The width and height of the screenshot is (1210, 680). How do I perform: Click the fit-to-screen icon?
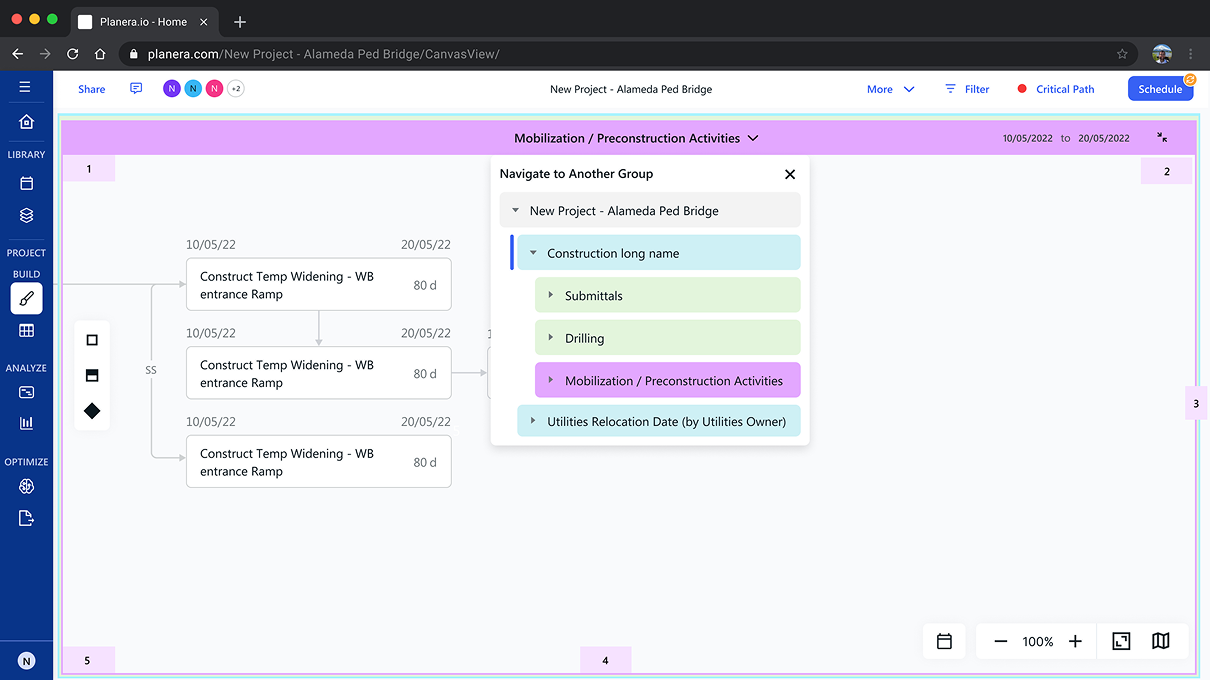[x=1121, y=641]
